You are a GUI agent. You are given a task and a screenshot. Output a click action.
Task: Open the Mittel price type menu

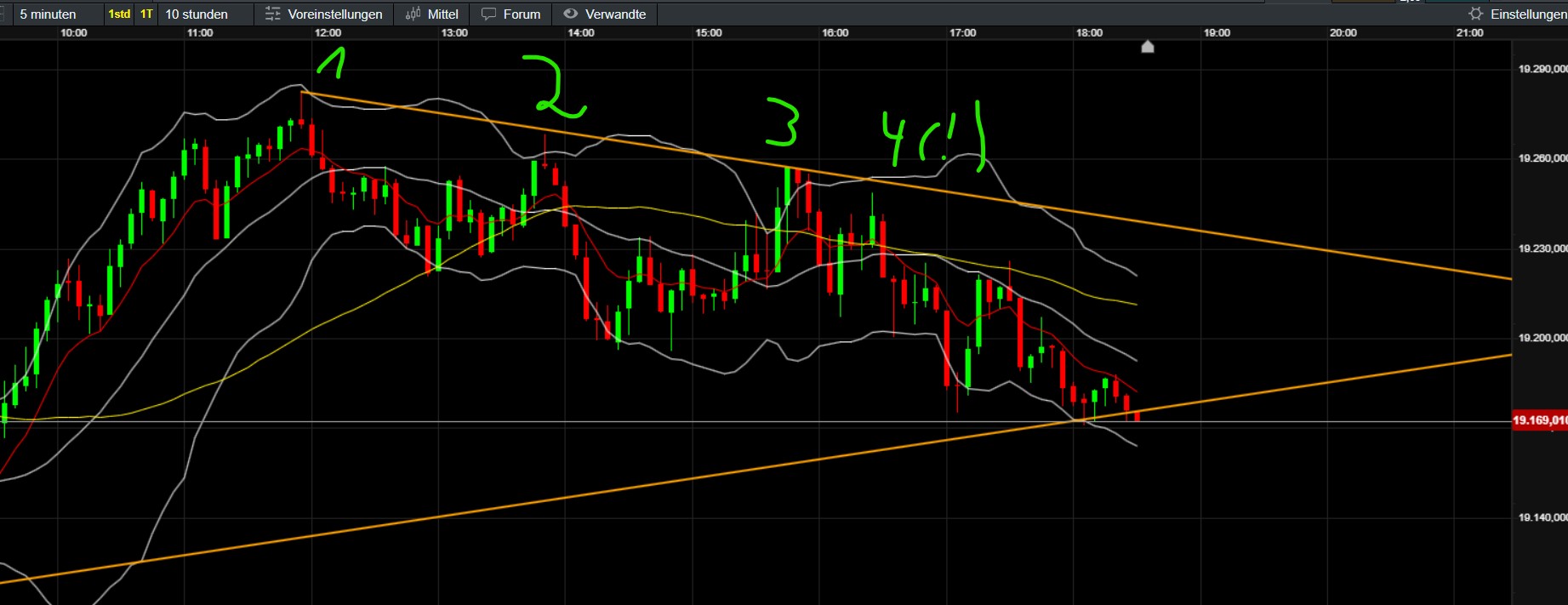[442, 14]
